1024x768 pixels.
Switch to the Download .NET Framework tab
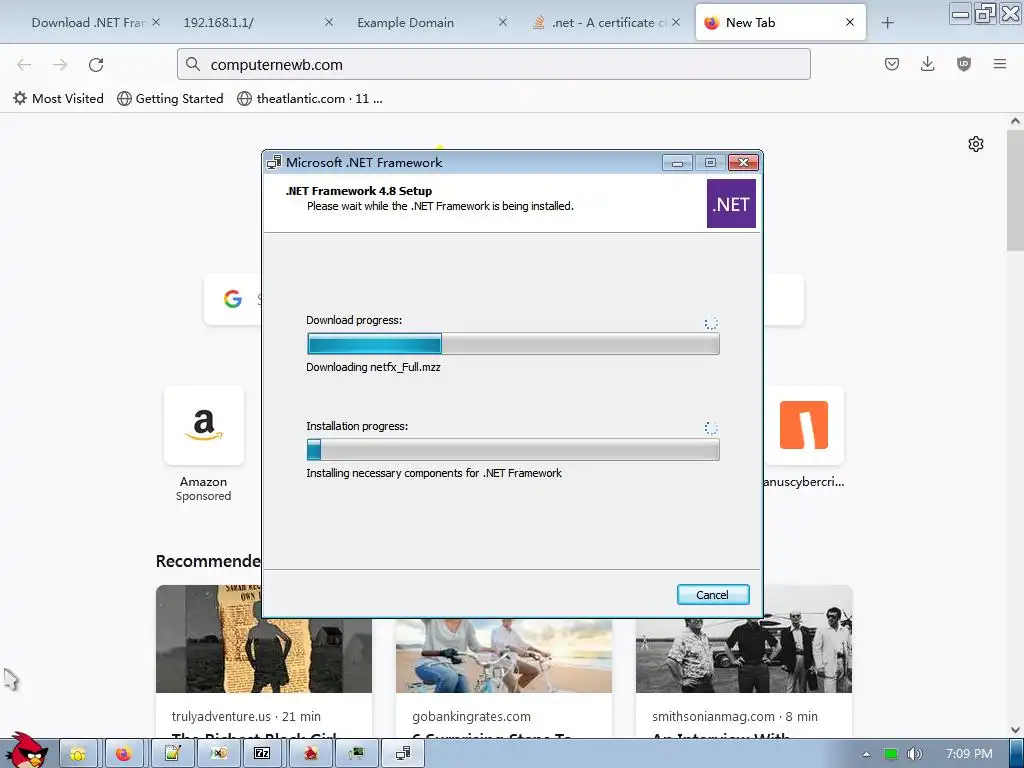point(88,22)
